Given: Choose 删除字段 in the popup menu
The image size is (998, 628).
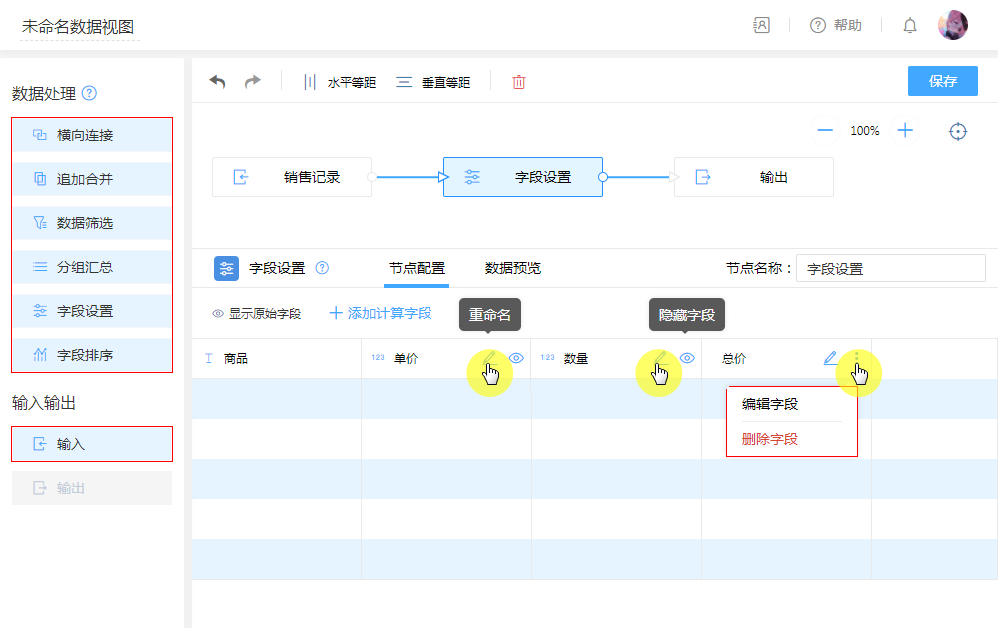Looking at the screenshot, I should [x=770, y=439].
